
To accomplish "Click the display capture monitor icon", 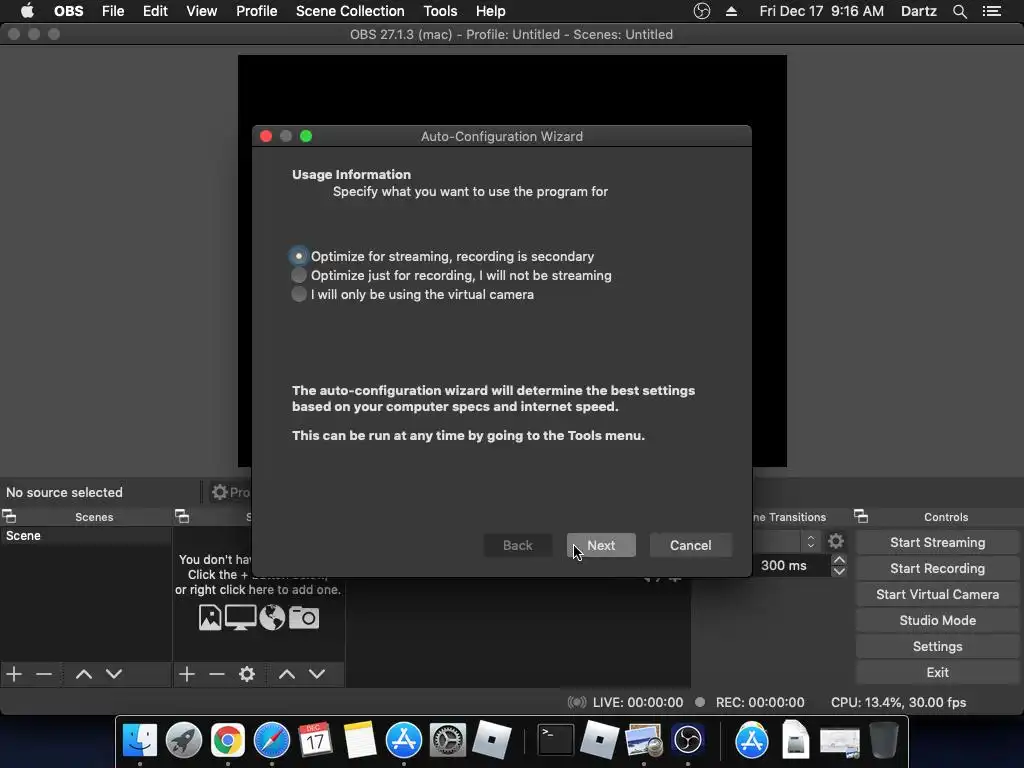I will [240, 617].
